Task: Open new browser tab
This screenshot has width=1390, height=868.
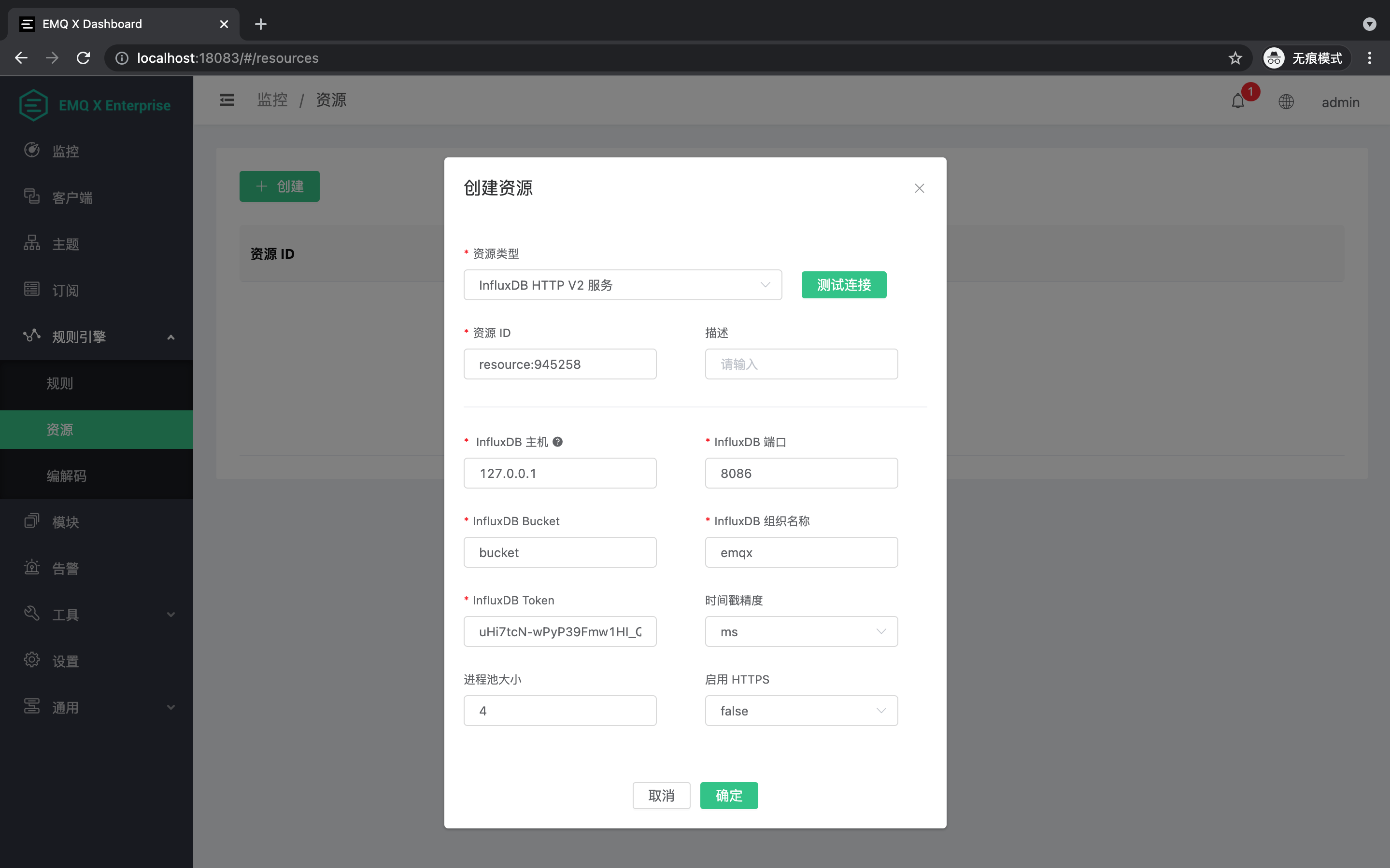Action: (x=261, y=24)
